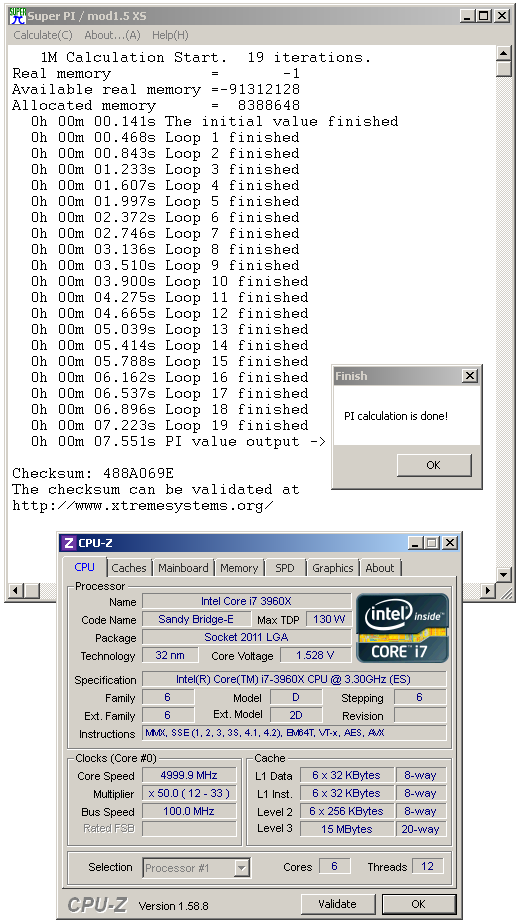Click OK in the CPU-Z window
The width and height of the screenshot is (519, 923).
(x=418, y=904)
